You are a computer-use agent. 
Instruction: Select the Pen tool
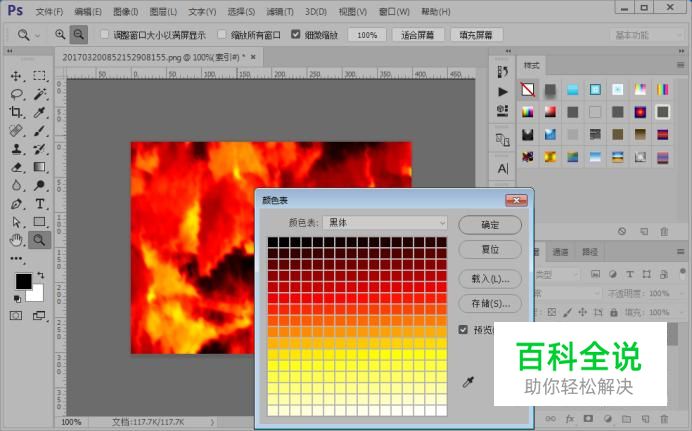(16, 204)
